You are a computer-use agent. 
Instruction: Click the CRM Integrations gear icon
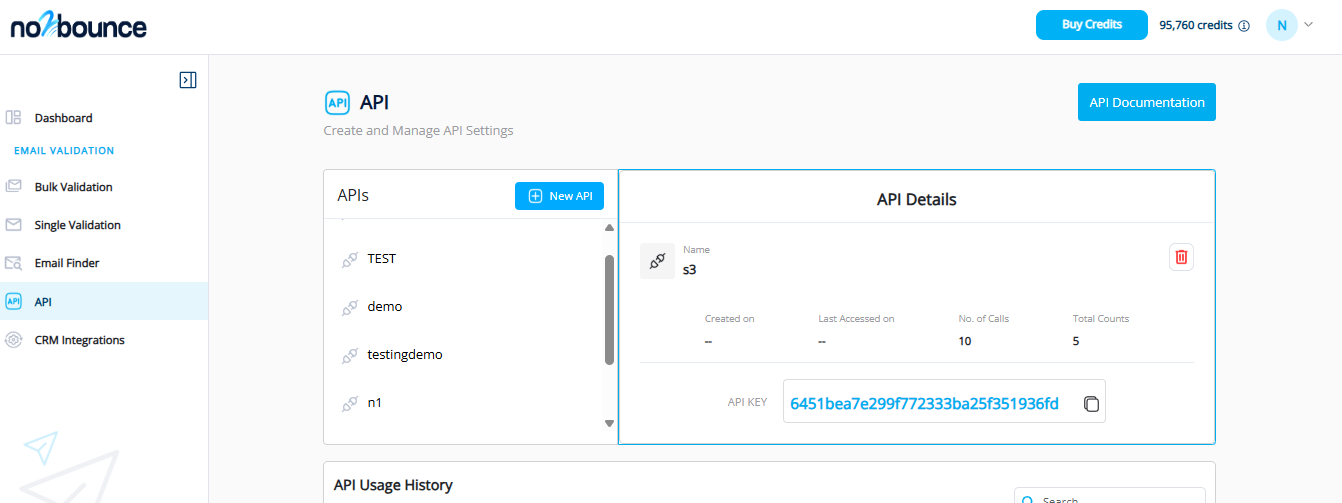pos(14,340)
